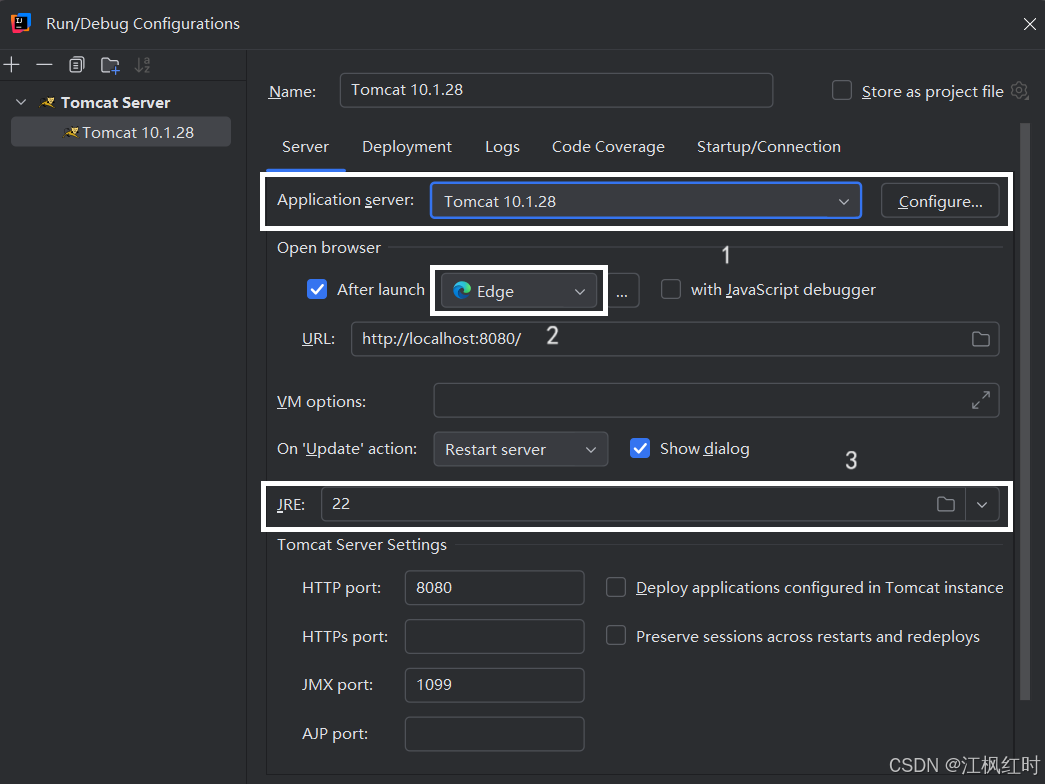
Task: Select the Tomcat 10.1.28 configuration in the tree
Action: pyautogui.click(x=121, y=132)
